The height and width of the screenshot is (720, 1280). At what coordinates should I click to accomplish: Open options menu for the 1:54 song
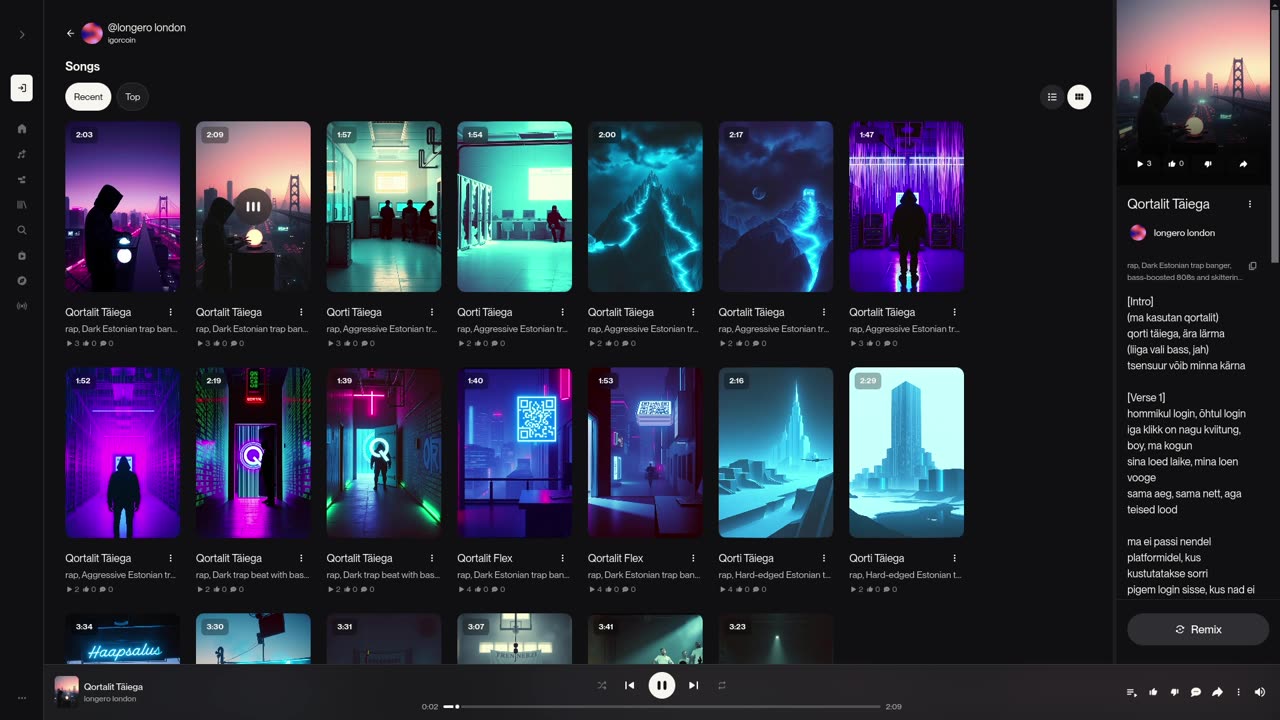(x=563, y=312)
